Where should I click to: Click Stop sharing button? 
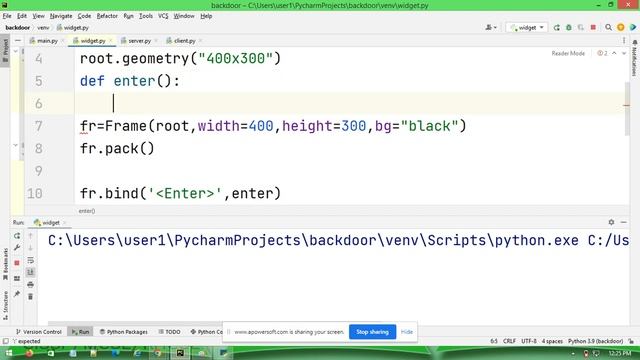[x=372, y=332]
